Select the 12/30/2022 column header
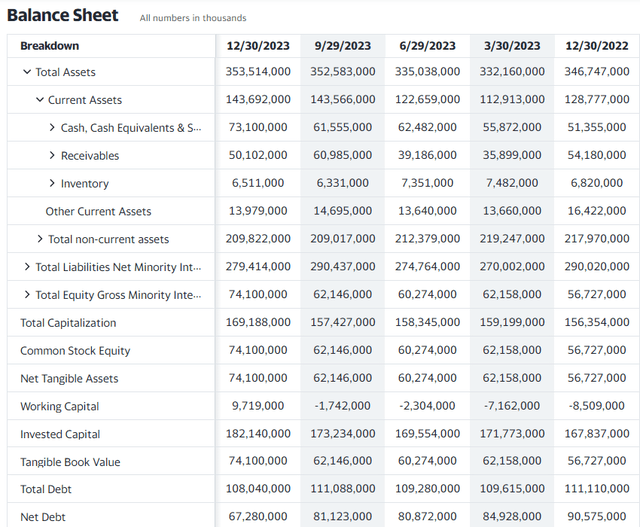Viewport: 640px width, 527px height. (x=597, y=46)
